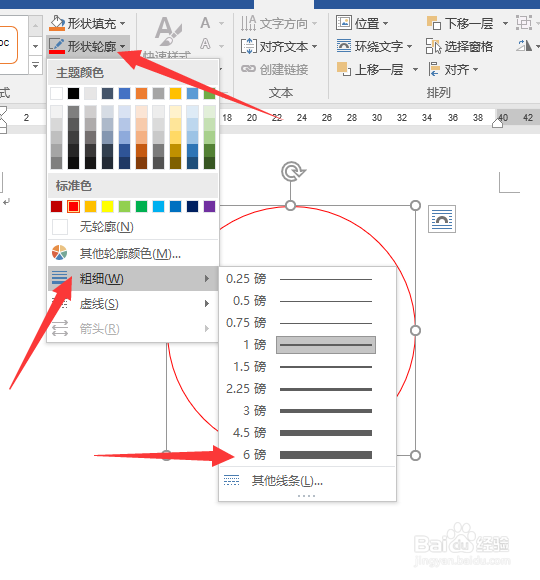Choose No Outline (无轮廓) option
Viewport: 540px width, 580px height.
133,227
